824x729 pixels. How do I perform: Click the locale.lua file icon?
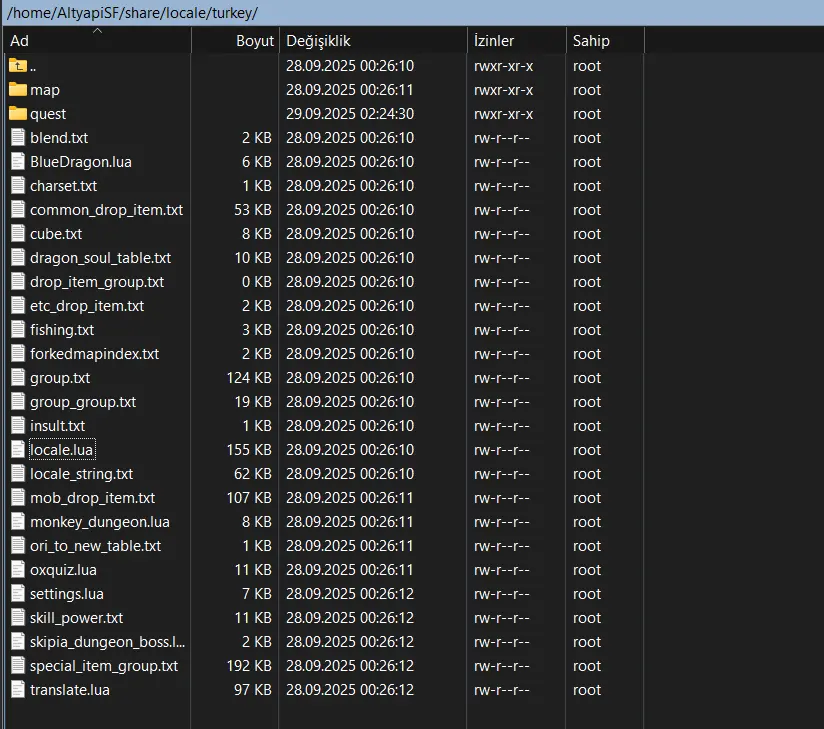tap(18, 450)
